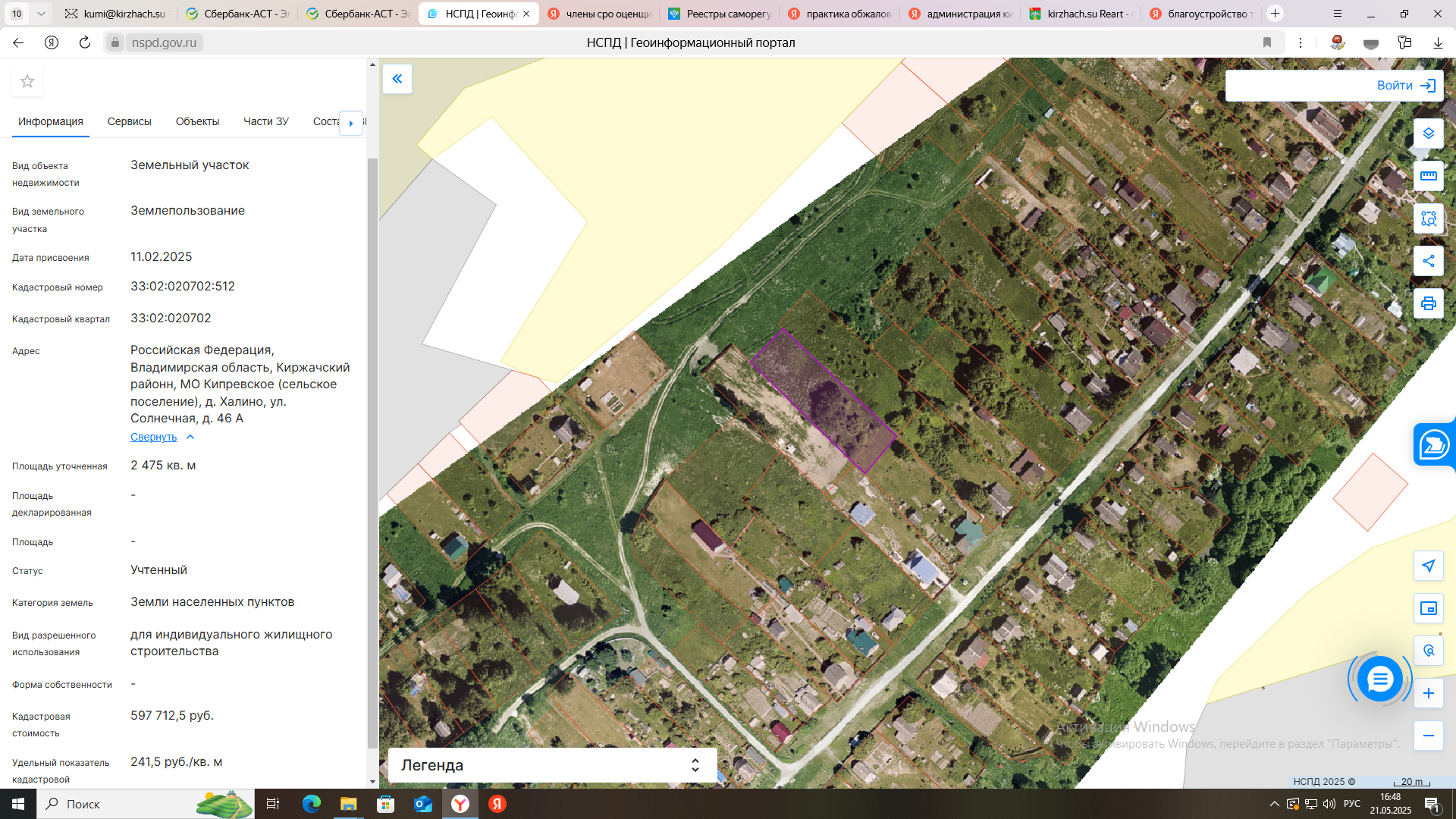
Task: Click the Свернуть address link
Action: click(x=154, y=437)
